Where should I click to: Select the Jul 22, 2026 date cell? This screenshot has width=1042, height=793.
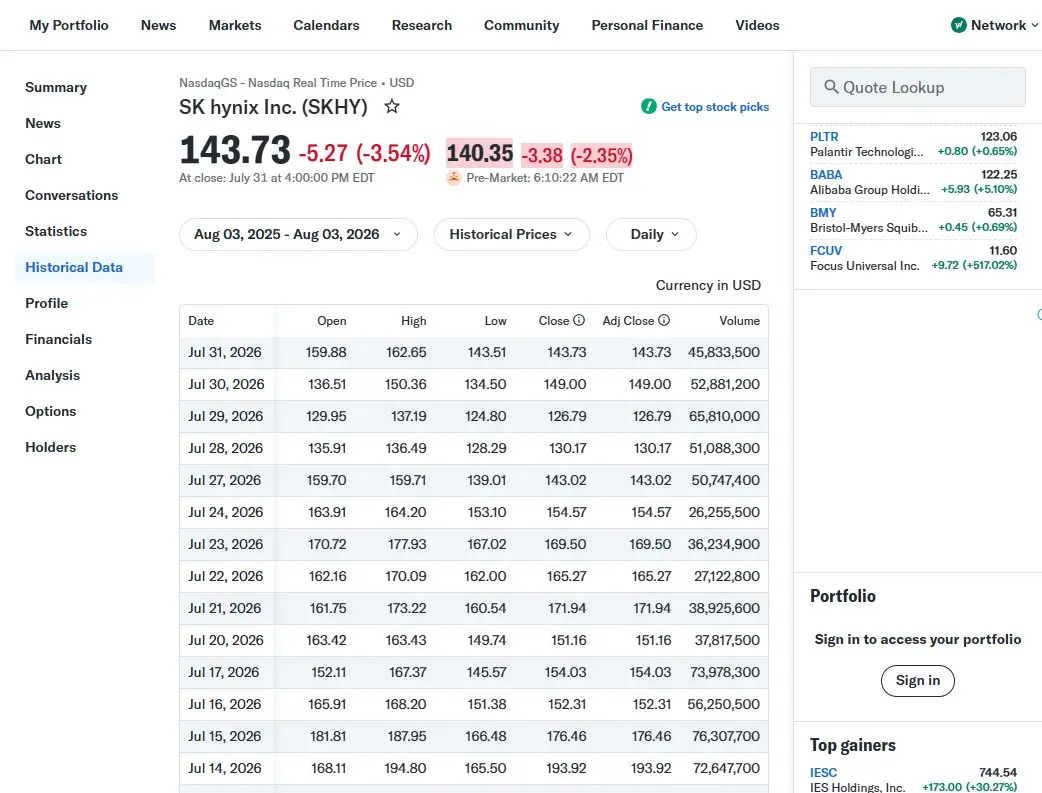pyautogui.click(x=225, y=576)
